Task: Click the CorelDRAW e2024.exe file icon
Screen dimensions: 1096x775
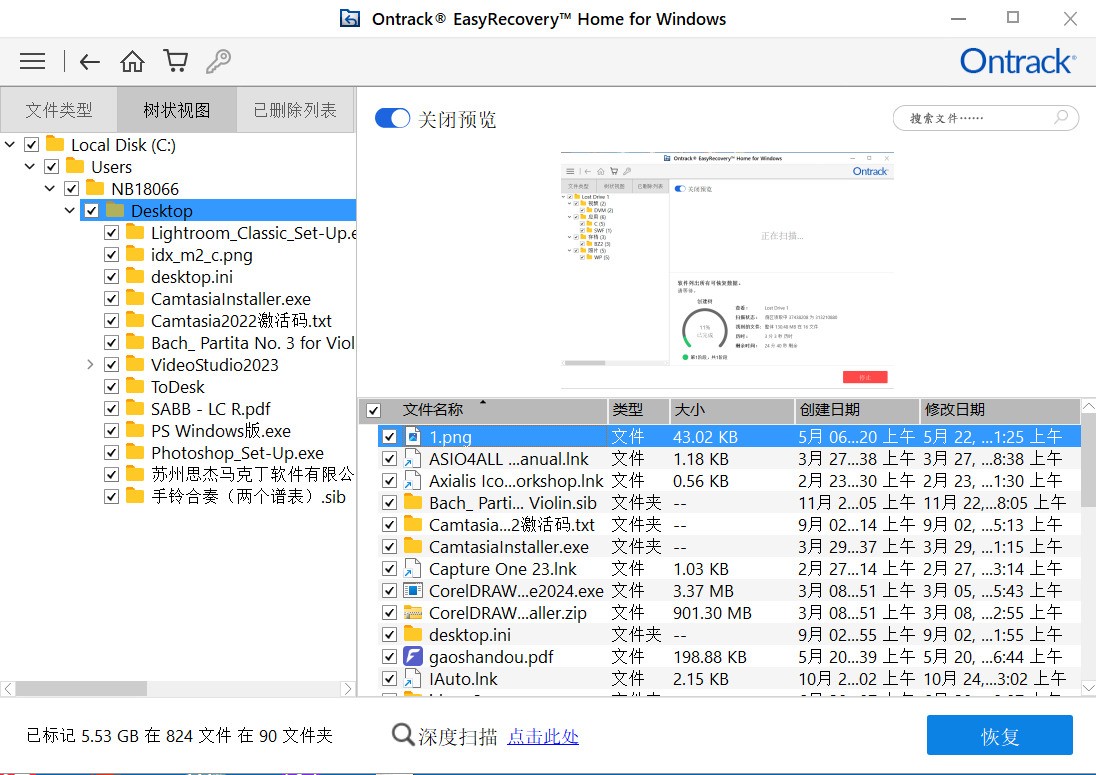Action: tap(413, 590)
